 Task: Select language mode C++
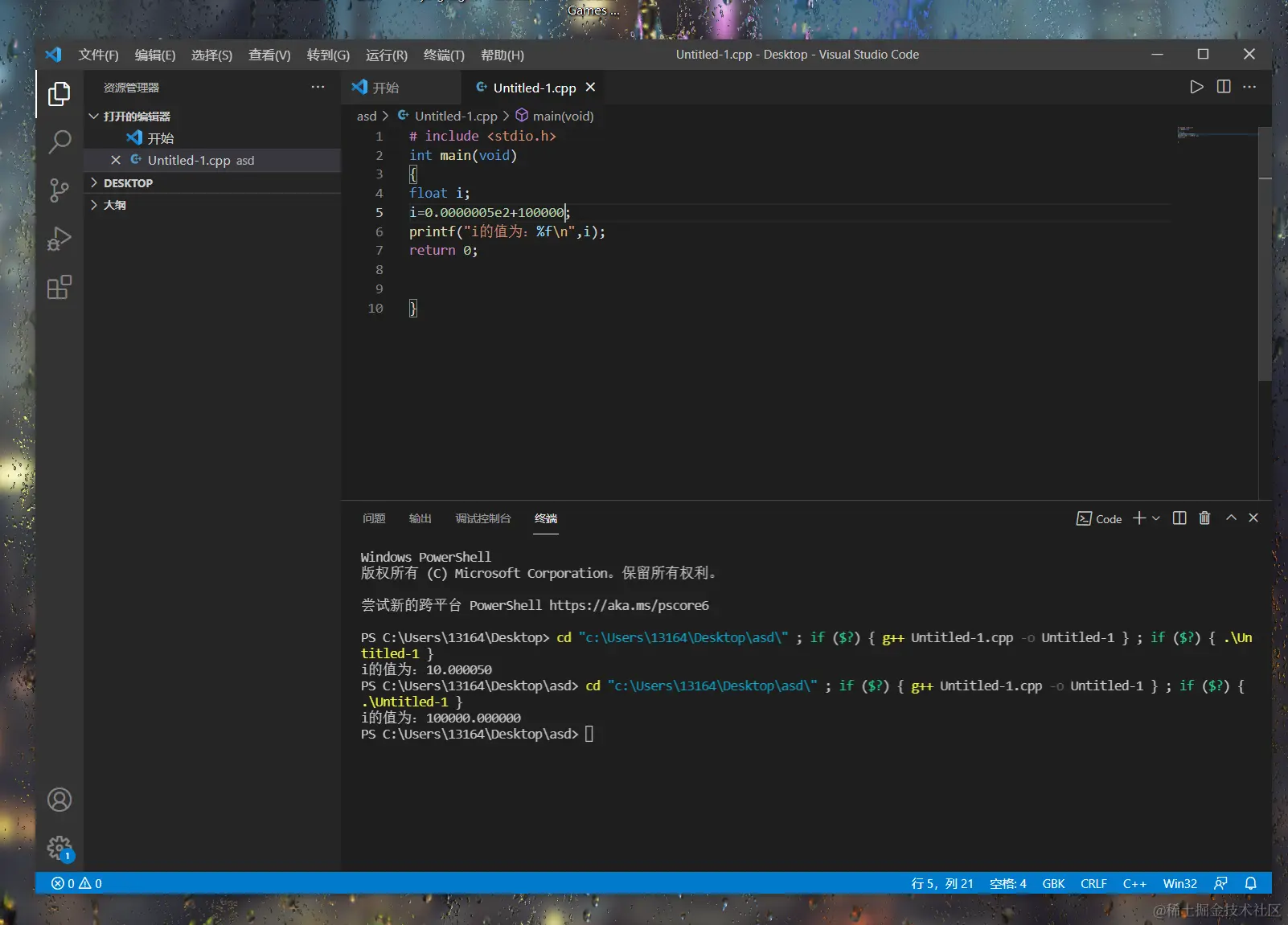click(x=1134, y=883)
